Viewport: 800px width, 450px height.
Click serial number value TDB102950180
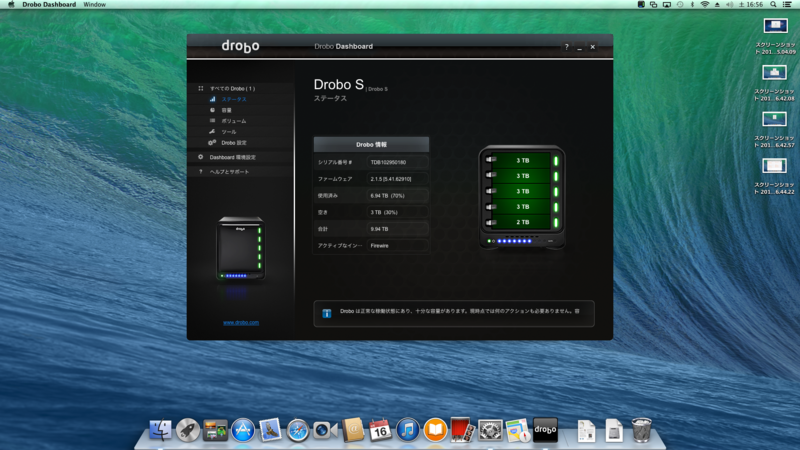tap(388, 162)
